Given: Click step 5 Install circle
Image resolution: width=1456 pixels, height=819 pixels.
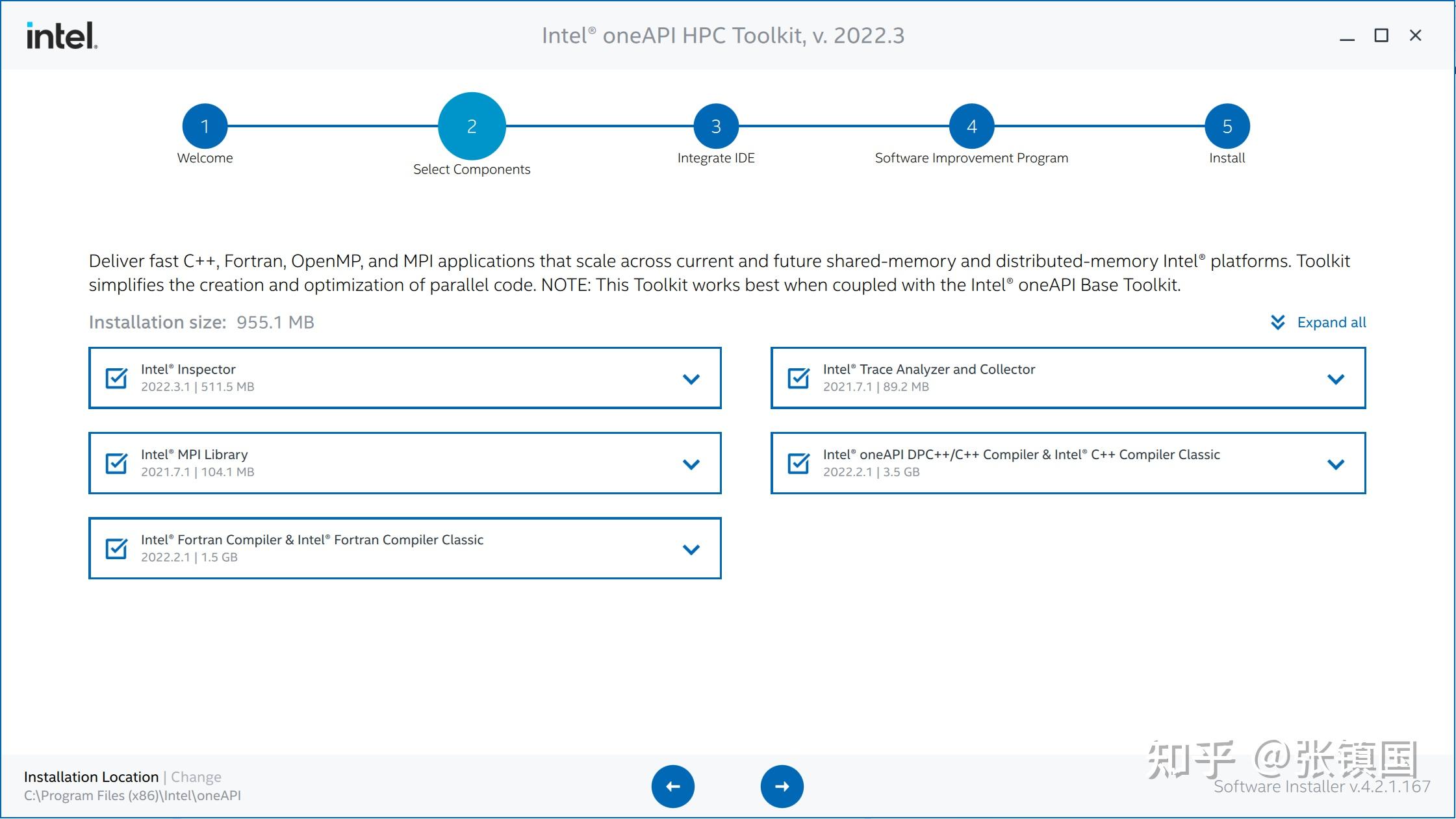Looking at the screenshot, I should click(x=1227, y=126).
